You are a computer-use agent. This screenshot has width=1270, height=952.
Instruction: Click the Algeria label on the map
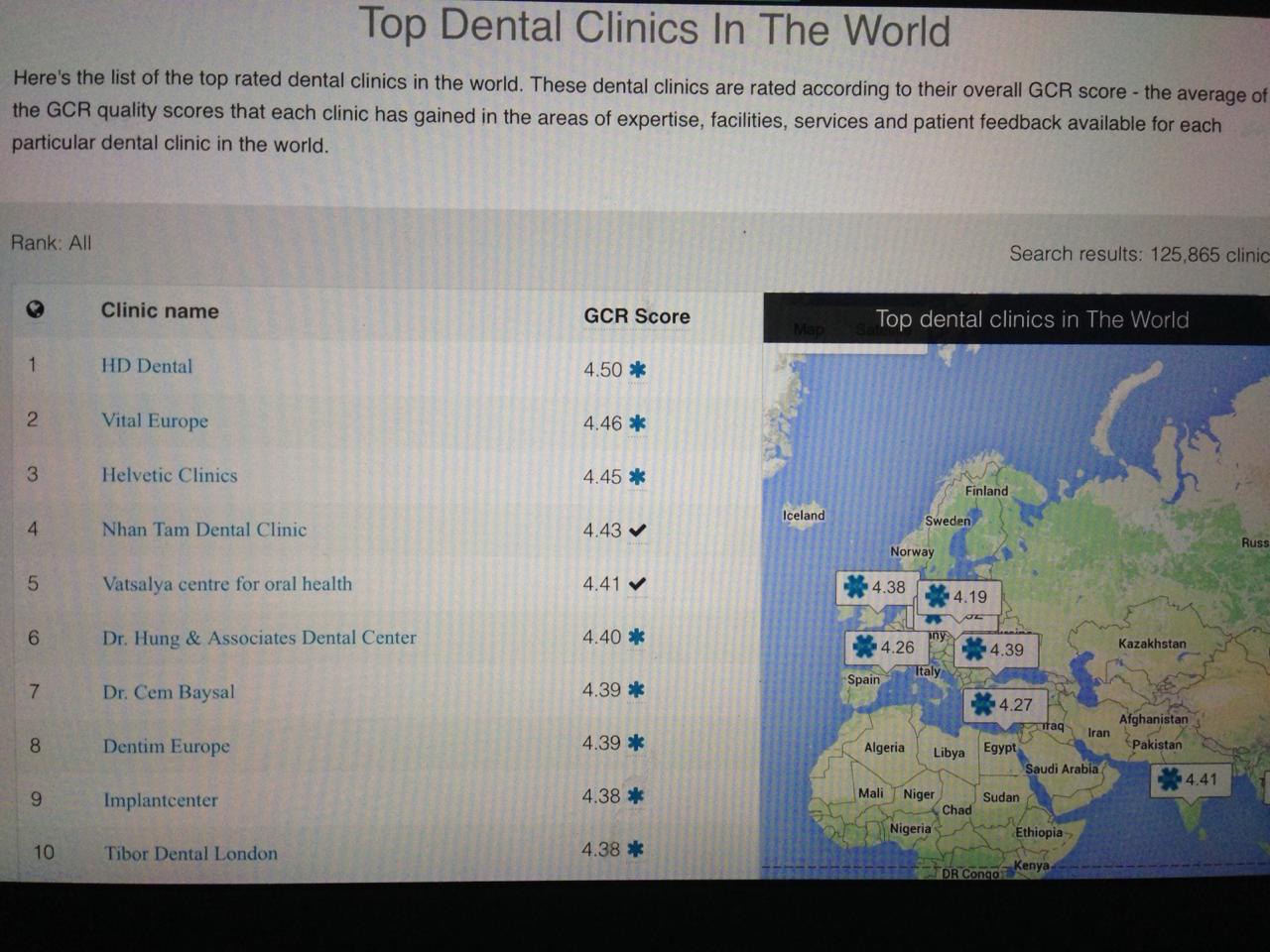coord(884,748)
